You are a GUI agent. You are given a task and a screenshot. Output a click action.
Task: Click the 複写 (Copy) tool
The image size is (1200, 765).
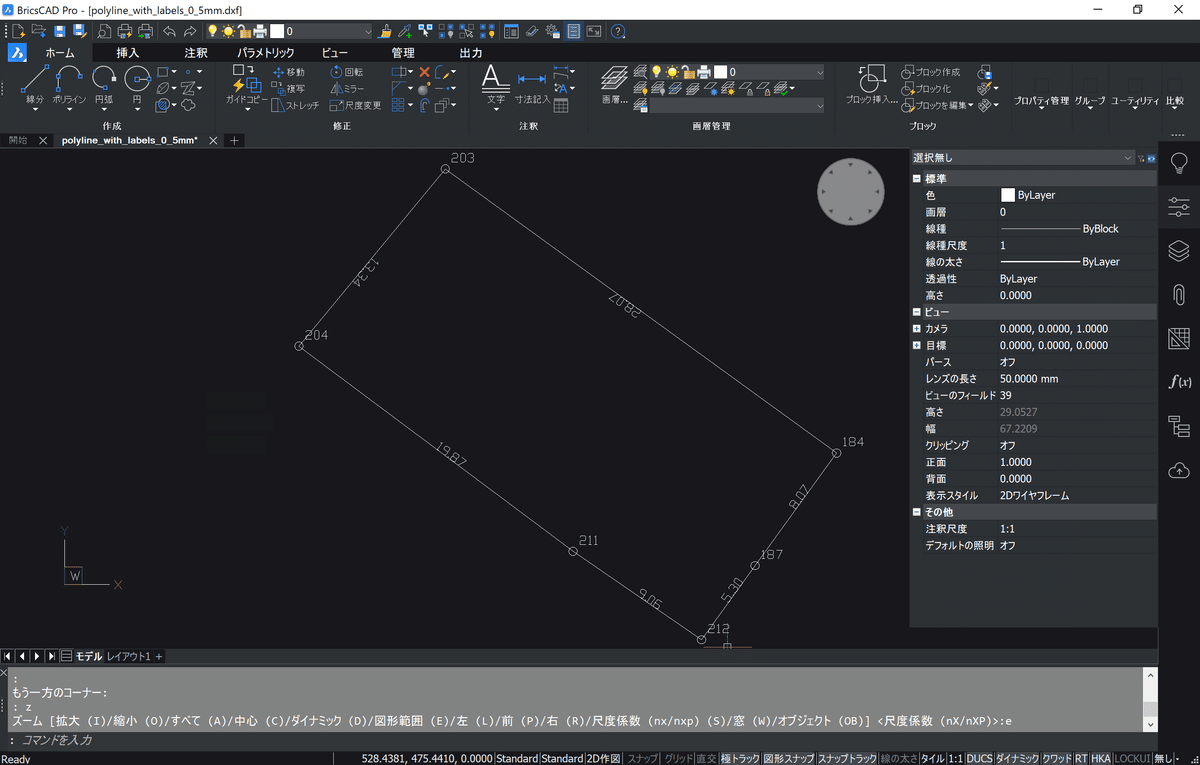pos(288,88)
